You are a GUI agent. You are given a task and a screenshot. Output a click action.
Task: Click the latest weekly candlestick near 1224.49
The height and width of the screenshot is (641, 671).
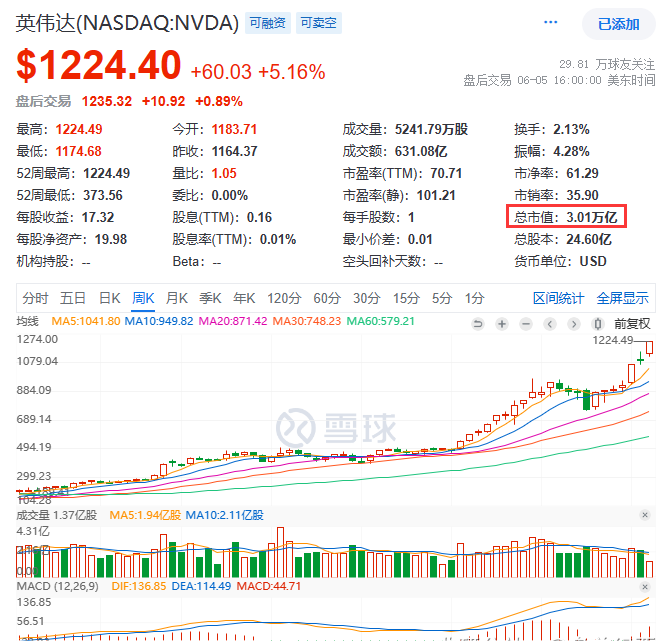tap(650, 348)
